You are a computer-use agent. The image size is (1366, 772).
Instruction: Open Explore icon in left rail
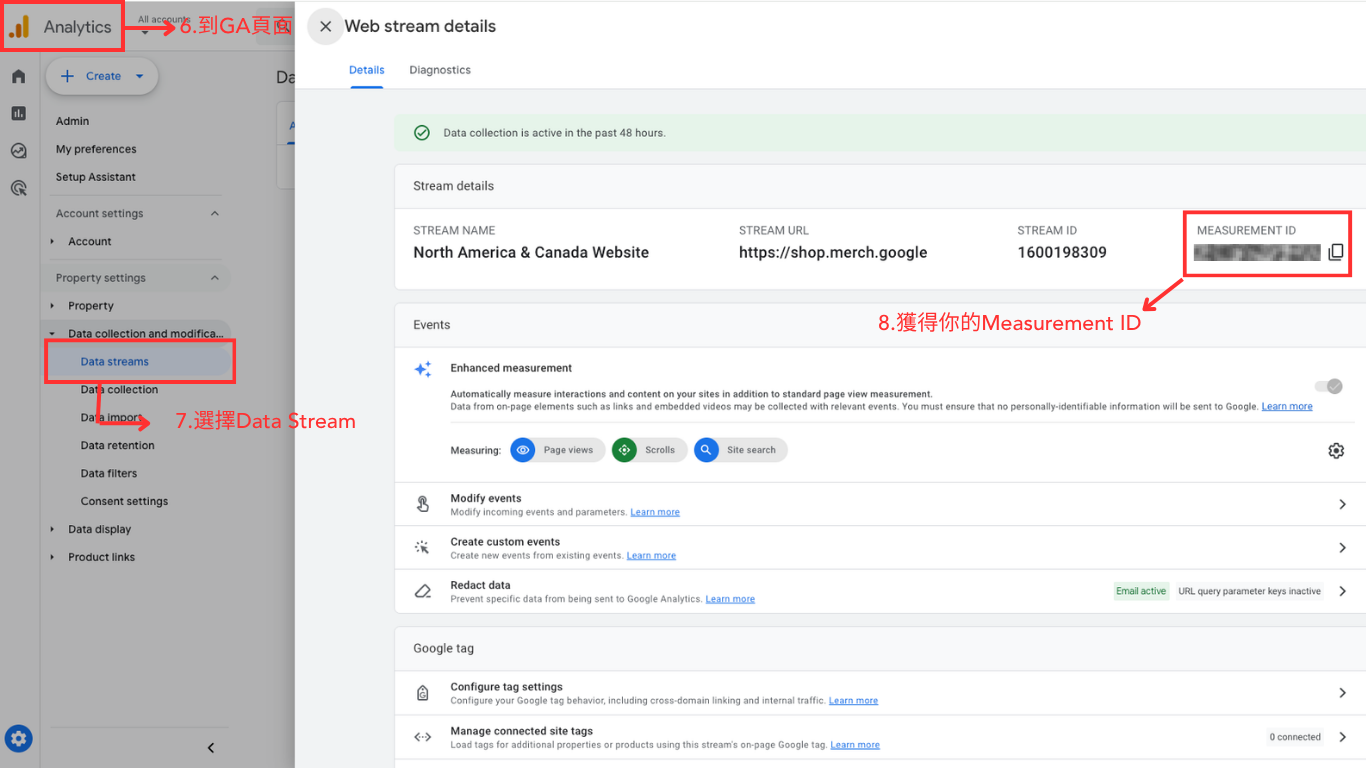pyautogui.click(x=19, y=151)
